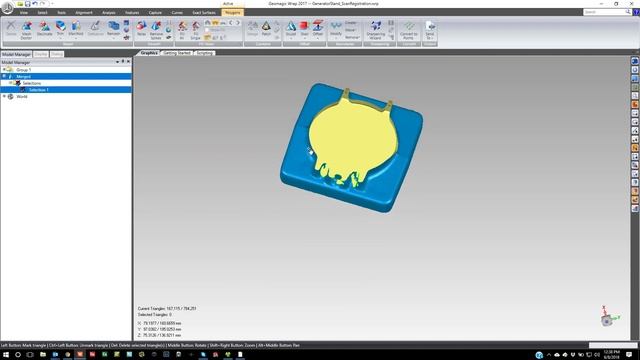
Task: Click the Remesh tool
Action: coord(113,29)
